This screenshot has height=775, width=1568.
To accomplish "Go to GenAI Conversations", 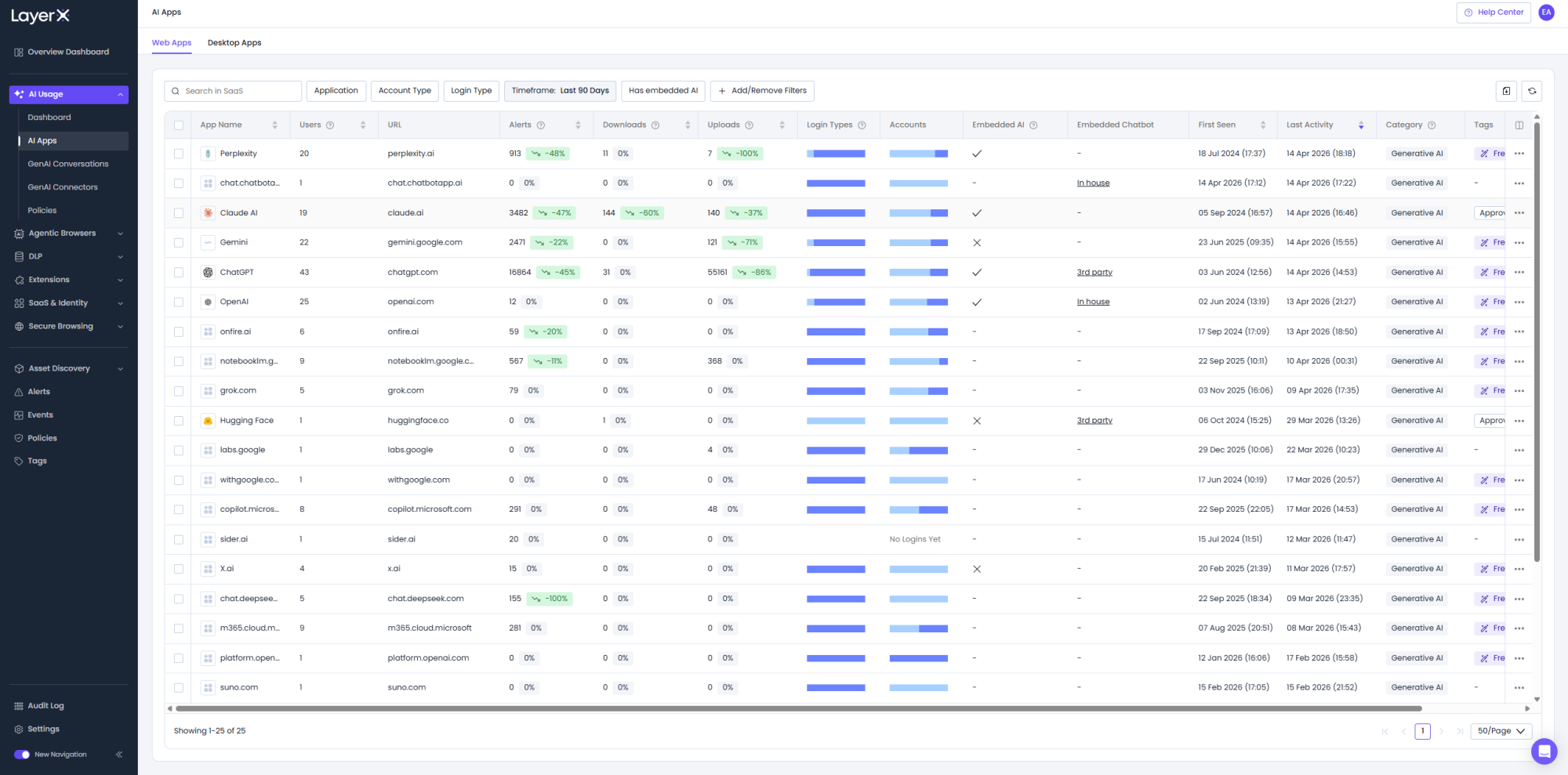I will (68, 165).
